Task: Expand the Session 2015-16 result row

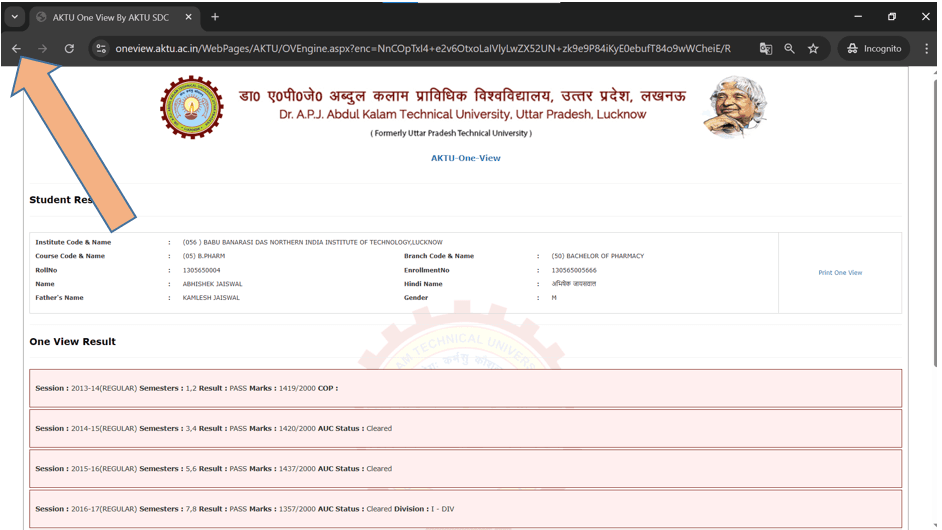Action: (x=466, y=469)
